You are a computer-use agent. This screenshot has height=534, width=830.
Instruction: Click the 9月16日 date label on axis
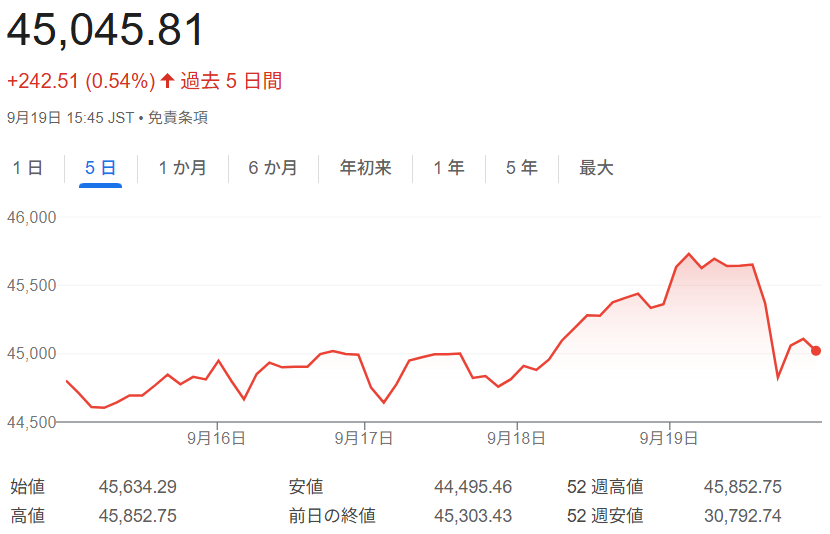pos(214,438)
